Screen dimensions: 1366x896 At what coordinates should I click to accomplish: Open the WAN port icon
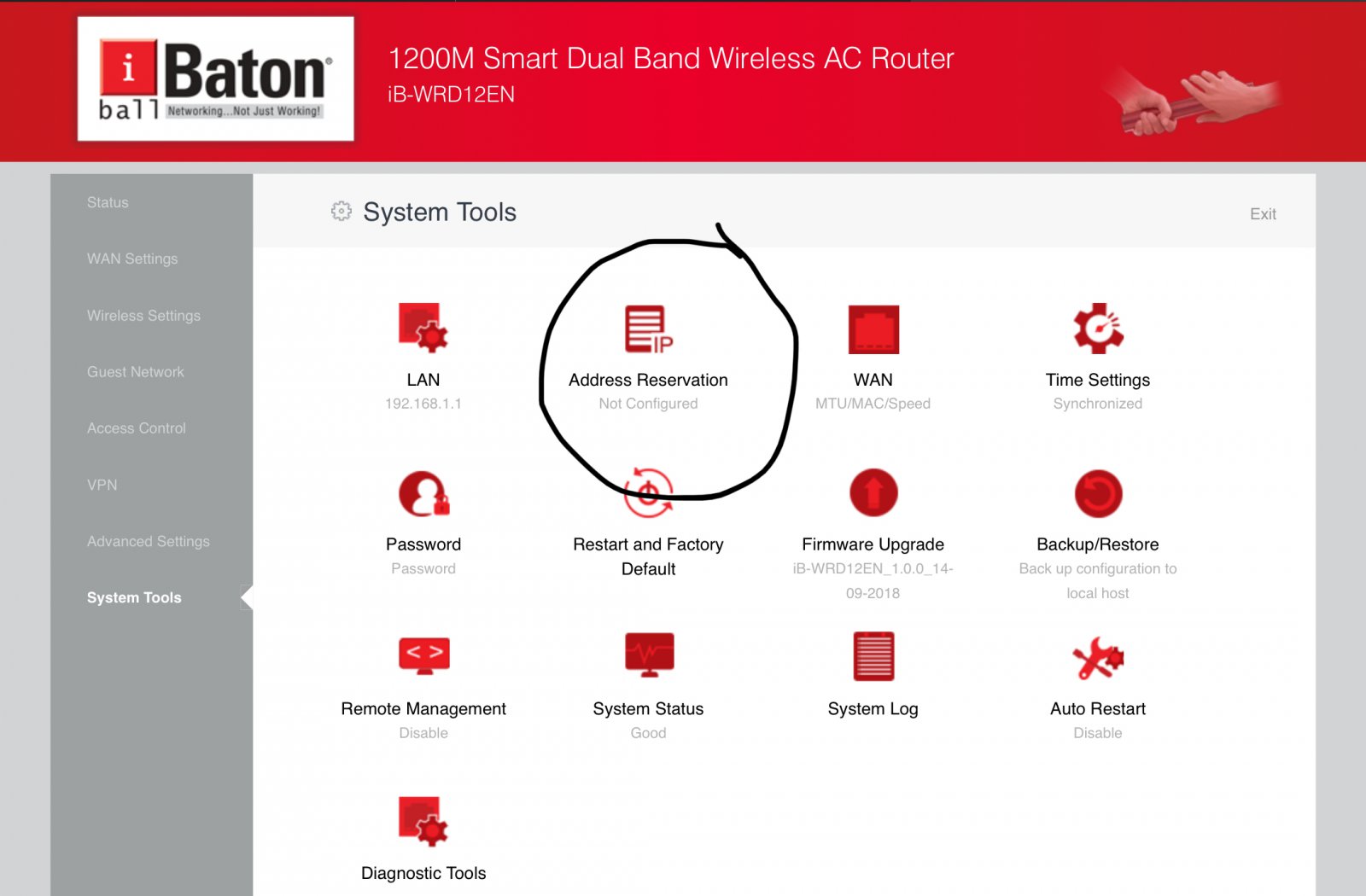873,329
